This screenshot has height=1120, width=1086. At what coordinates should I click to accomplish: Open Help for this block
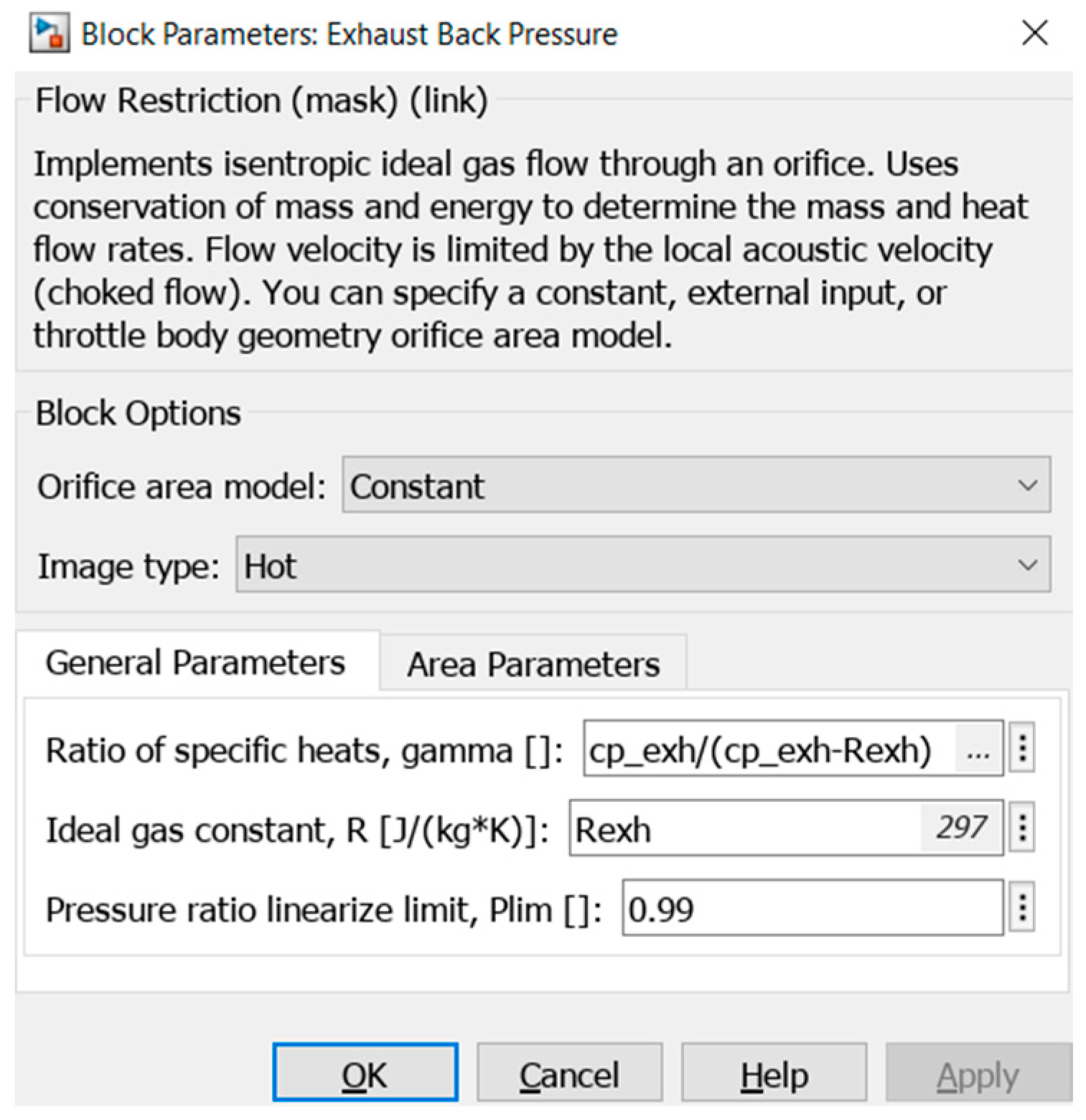774,1074
